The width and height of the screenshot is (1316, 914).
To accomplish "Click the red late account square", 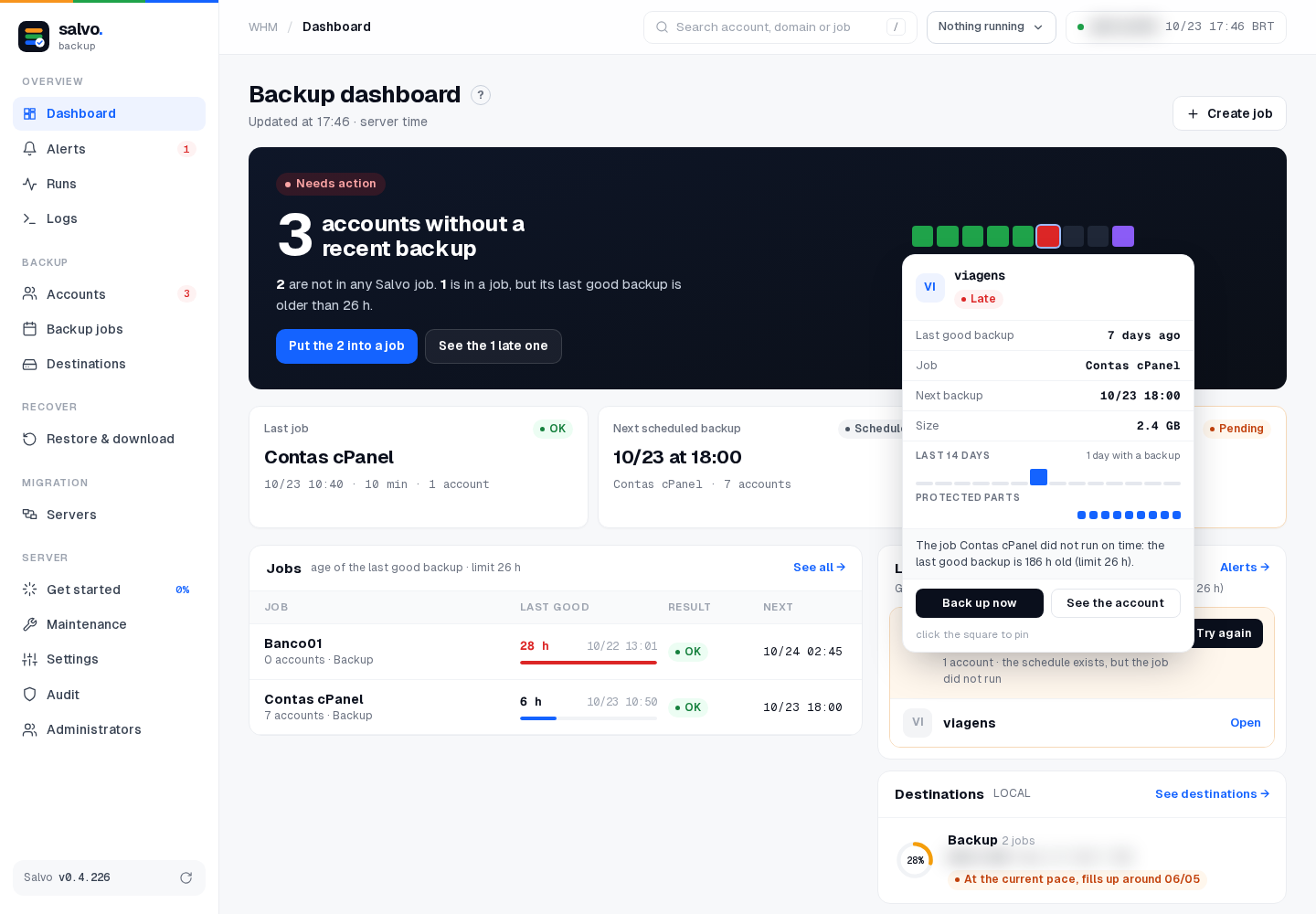I will (x=1048, y=236).
